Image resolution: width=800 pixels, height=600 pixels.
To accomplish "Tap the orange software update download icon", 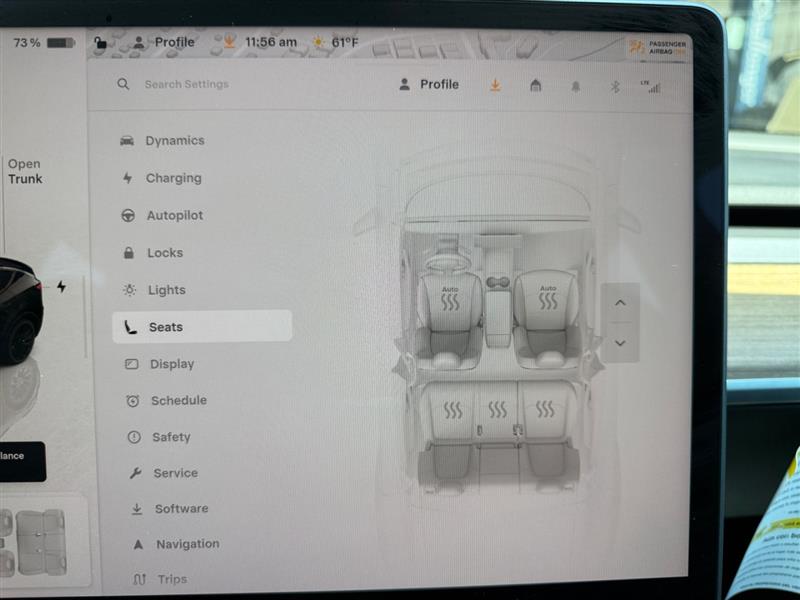I will click(x=495, y=86).
